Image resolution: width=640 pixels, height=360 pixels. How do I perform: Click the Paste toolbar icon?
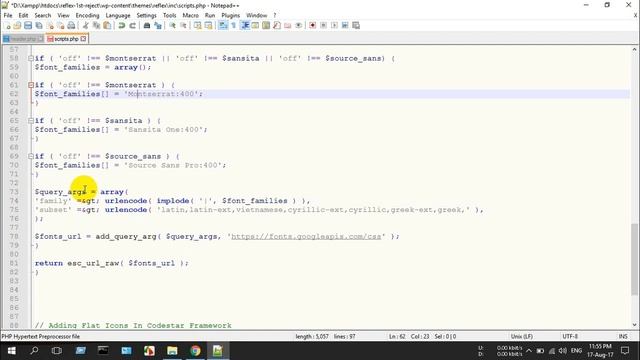[107, 25]
